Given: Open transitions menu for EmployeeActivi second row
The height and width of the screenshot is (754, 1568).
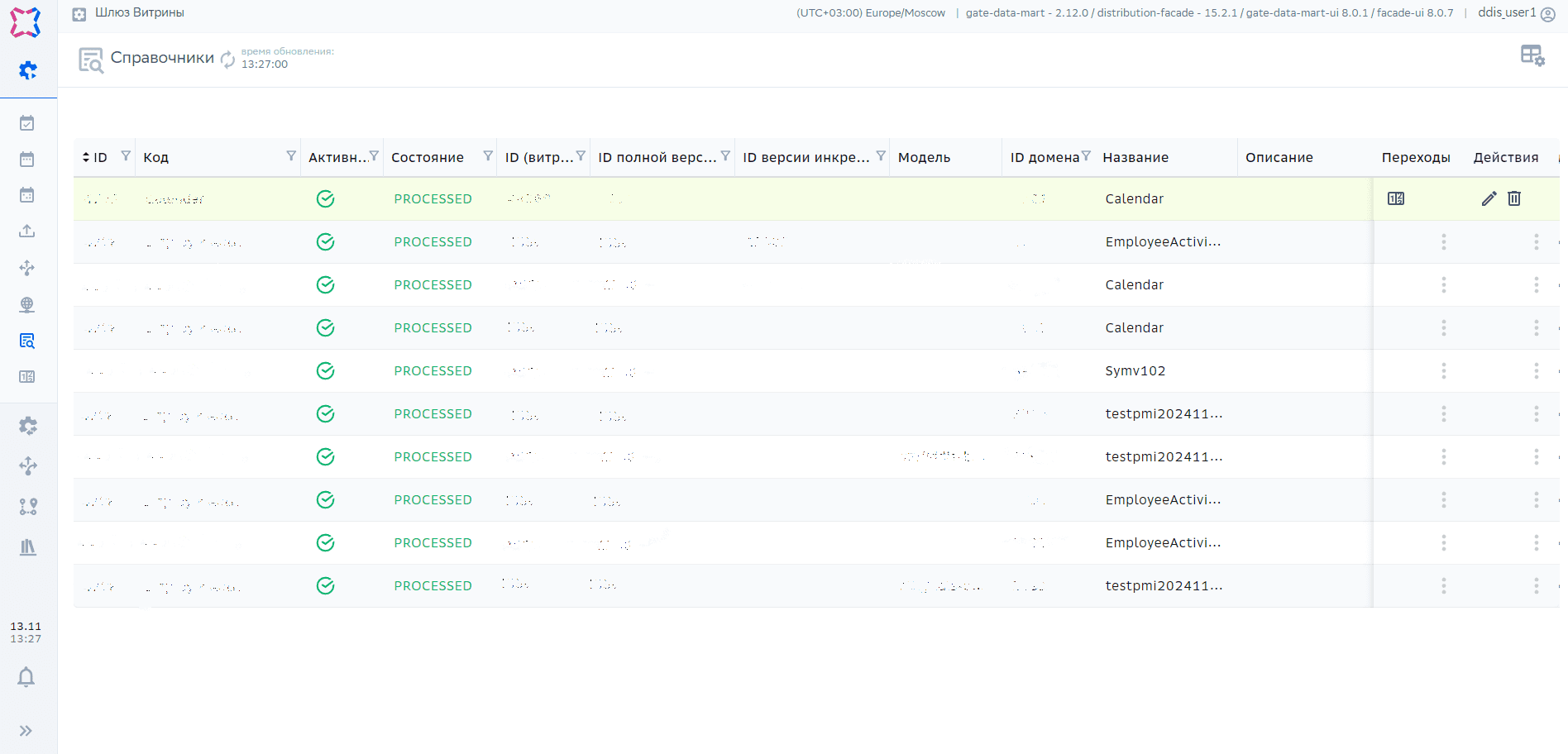Looking at the screenshot, I should tap(1443, 500).
